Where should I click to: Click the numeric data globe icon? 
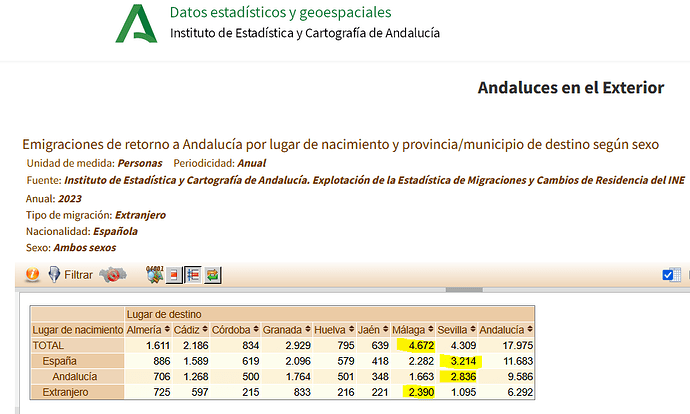[154, 273]
